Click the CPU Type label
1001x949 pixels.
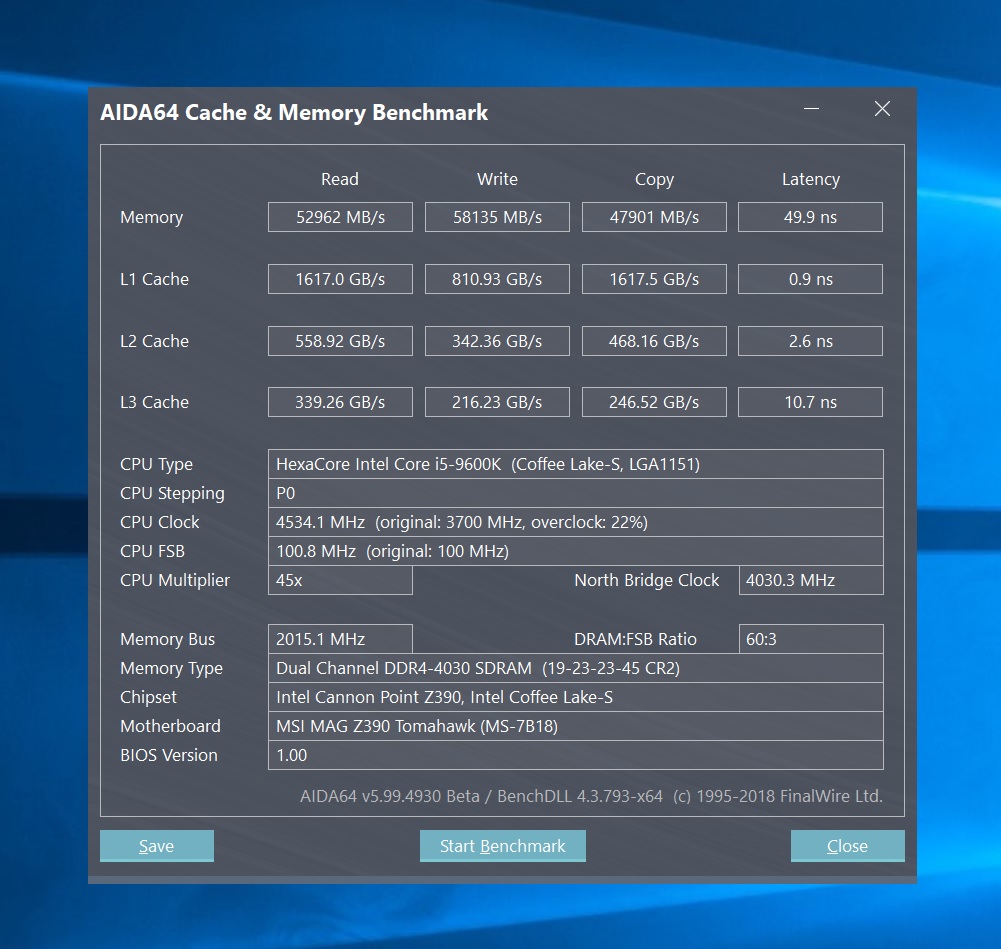156,464
